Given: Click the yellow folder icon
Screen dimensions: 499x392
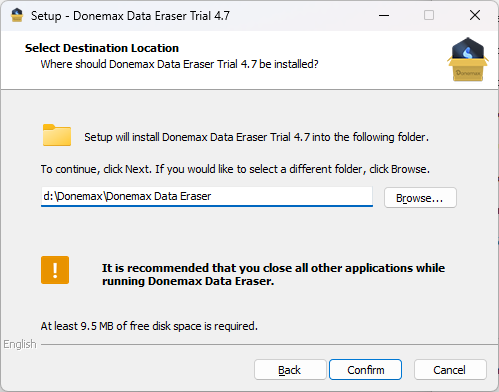Looking at the screenshot, I should [x=57, y=135].
